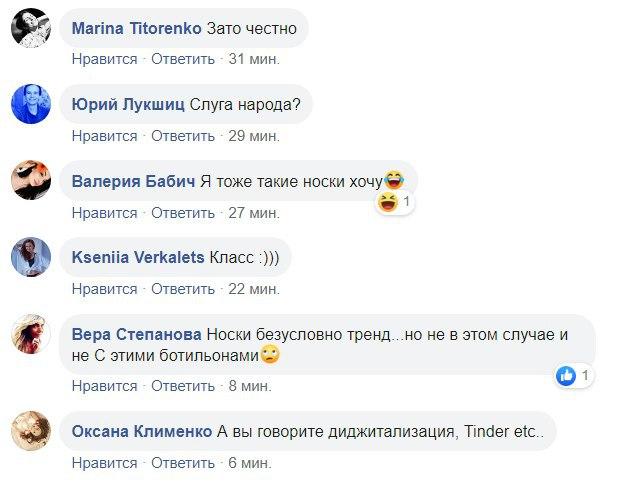Like Marina Titorenko's comment via Нравится
The width and height of the screenshot is (632, 484).
(104, 59)
